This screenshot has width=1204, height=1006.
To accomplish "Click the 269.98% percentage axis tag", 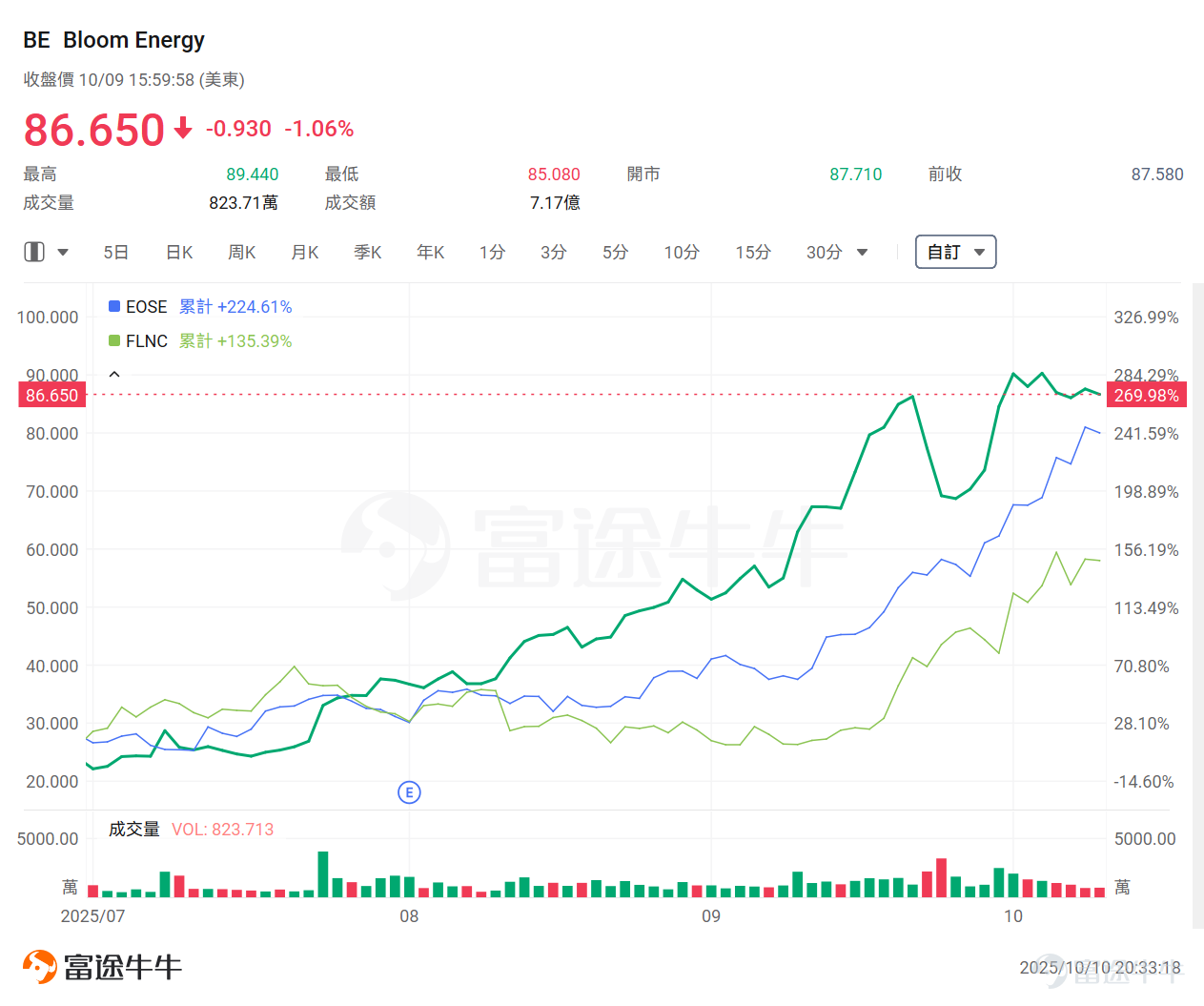I will tap(1146, 395).
